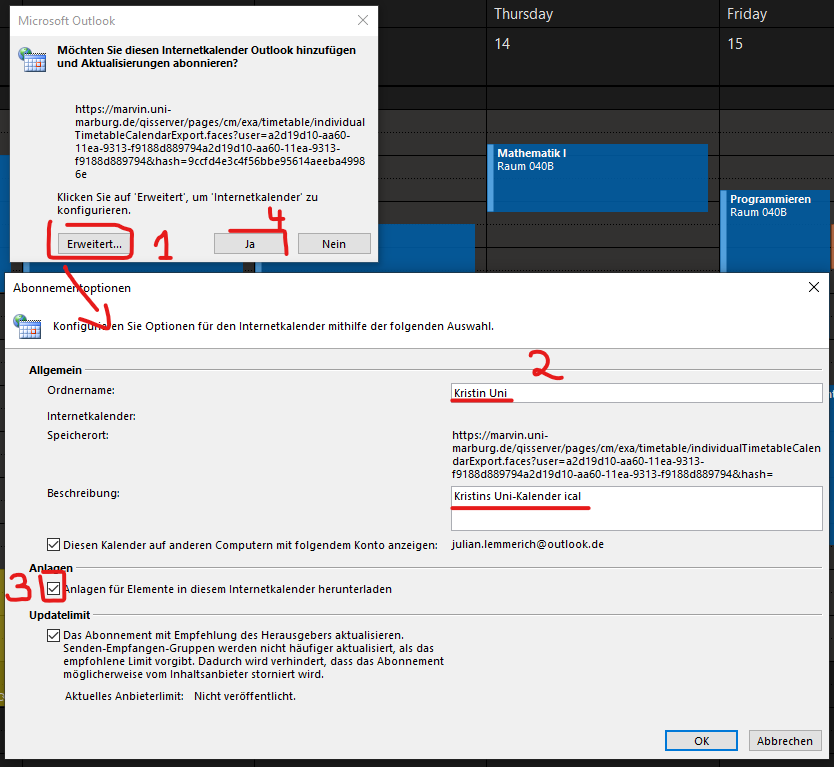834x767 pixels.
Task: Close the Microsoft Outlook dialog
Action: point(363,20)
